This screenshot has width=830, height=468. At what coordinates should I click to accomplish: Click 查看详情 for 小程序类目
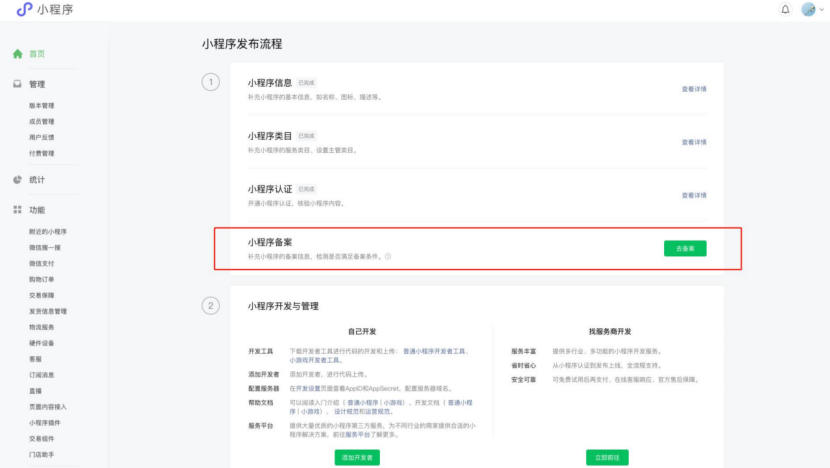[694, 142]
